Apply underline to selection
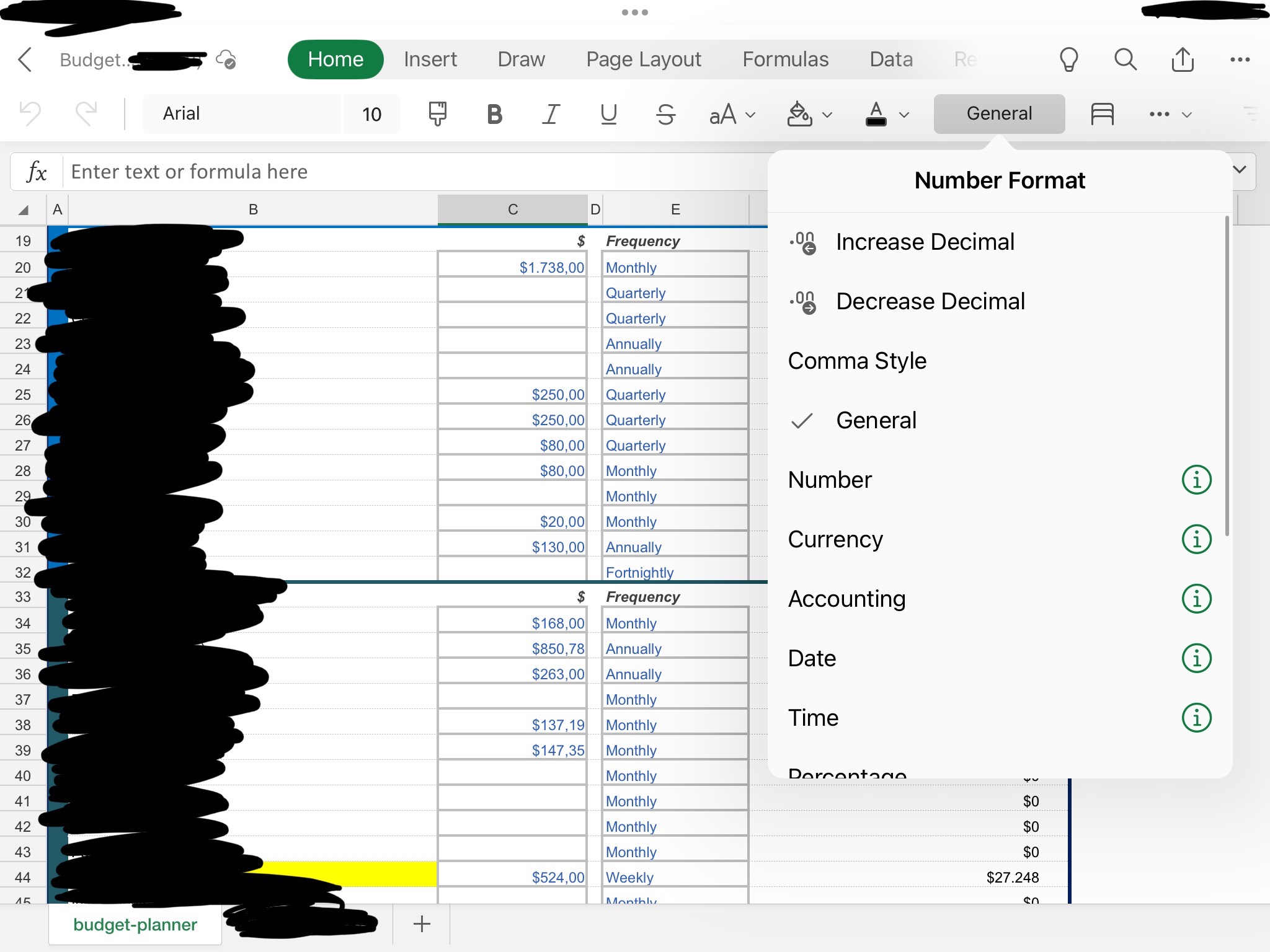This screenshot has height=952, width=1270. coord(608,114)
